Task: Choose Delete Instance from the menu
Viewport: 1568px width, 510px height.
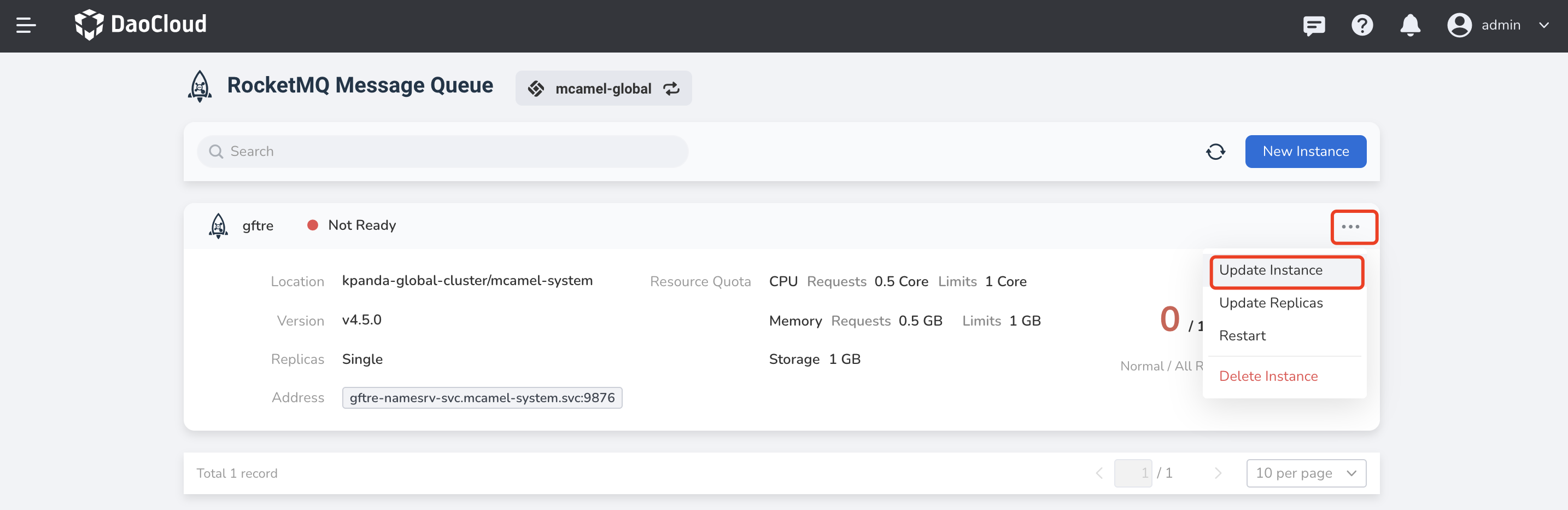Action: click(x=1268, y=376)
